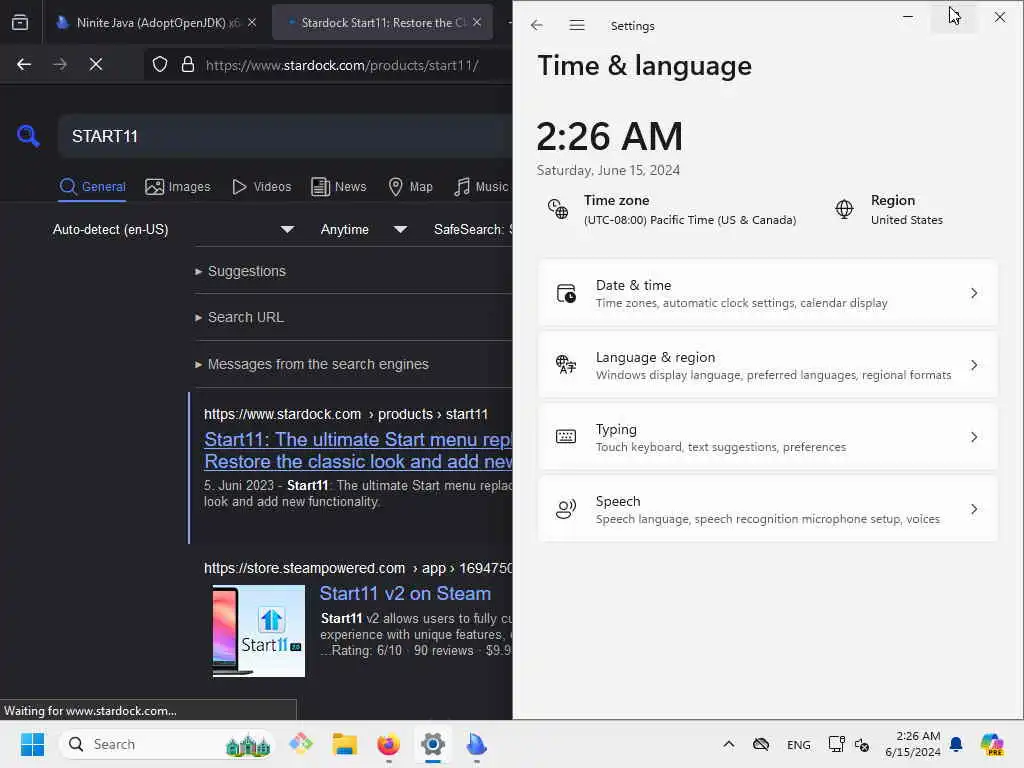Open notifications bell icon
Image resolution: width=1024 pixels, height=768 pixels.
click(956, 744)
